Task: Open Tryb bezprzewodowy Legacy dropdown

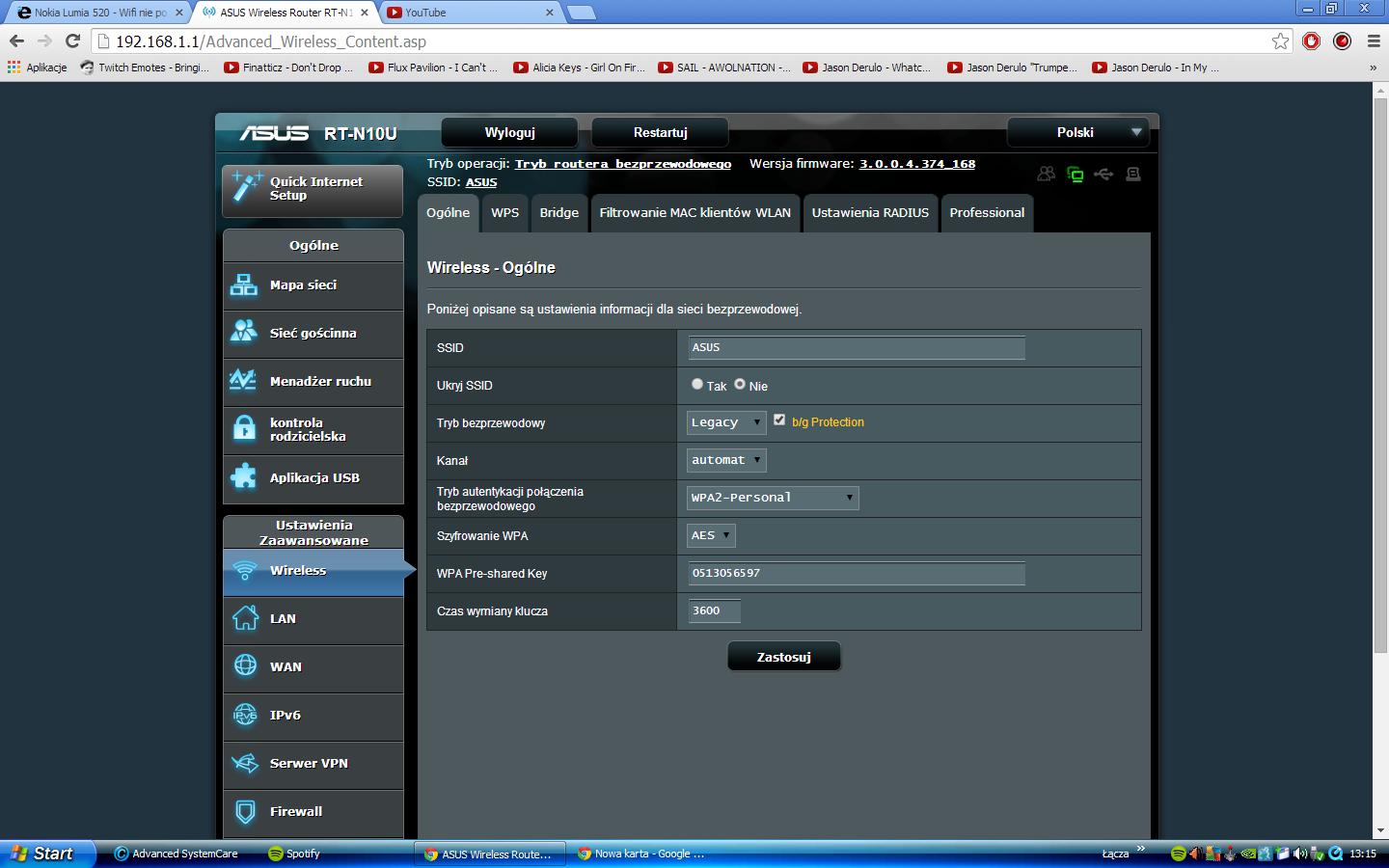Action: [x=726, y=422]
